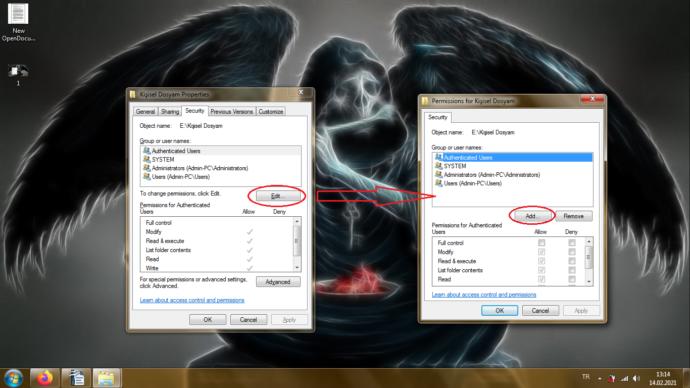Open the Security tab in Properties window
The height and width of the screenshot is (388, 690).
(195, 110)
